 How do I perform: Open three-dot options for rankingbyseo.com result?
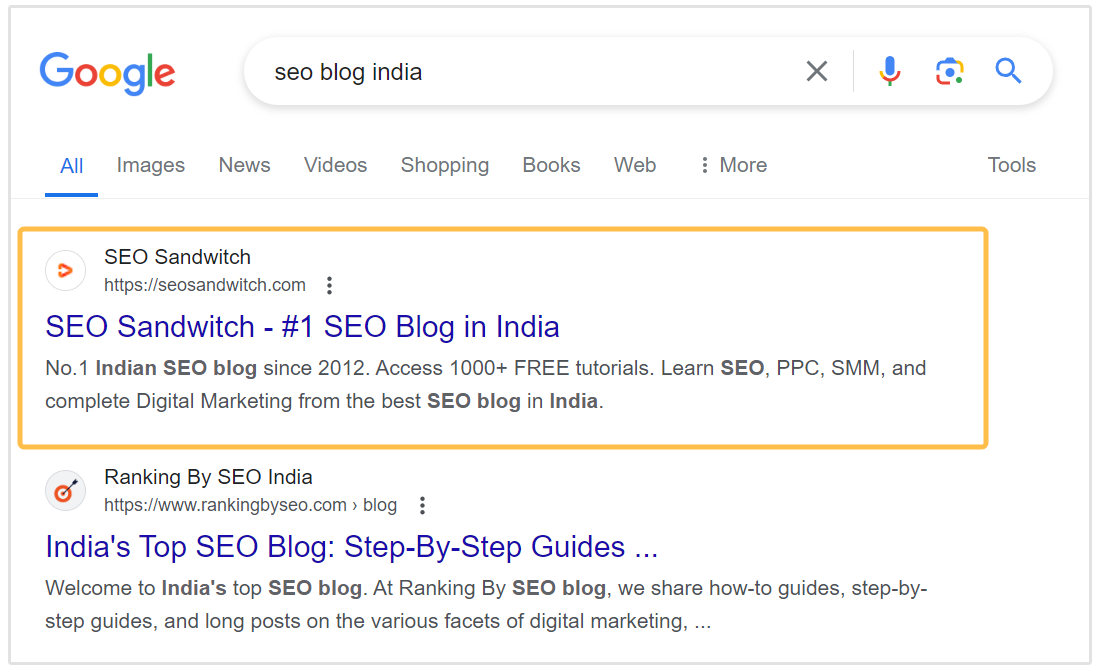pos(422,505)
